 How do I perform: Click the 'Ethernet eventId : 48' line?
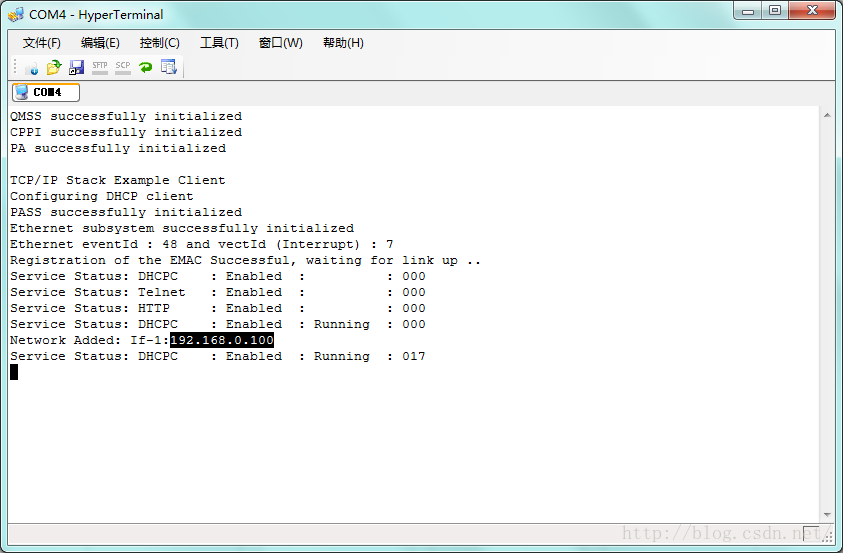click(x=202, y=245)
